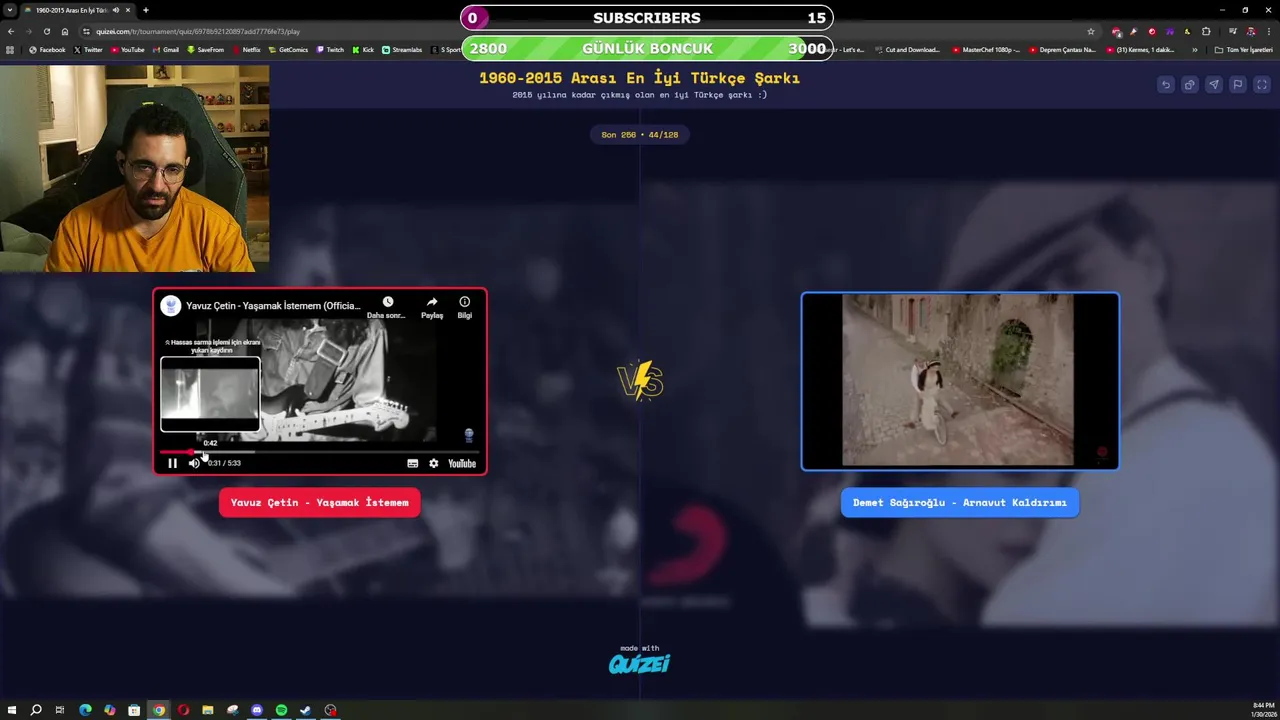Open File Explorer from taskbar
Image resolution: width=1280 pixels, height=720 pixels.
(208, 710)
